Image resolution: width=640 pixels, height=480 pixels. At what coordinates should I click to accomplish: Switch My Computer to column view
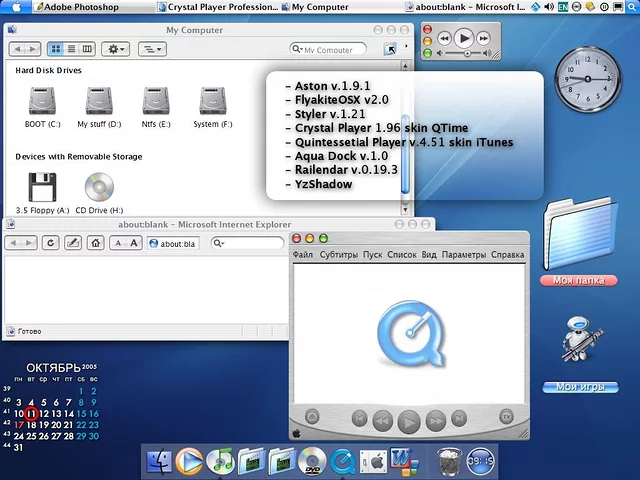[87, 49]
